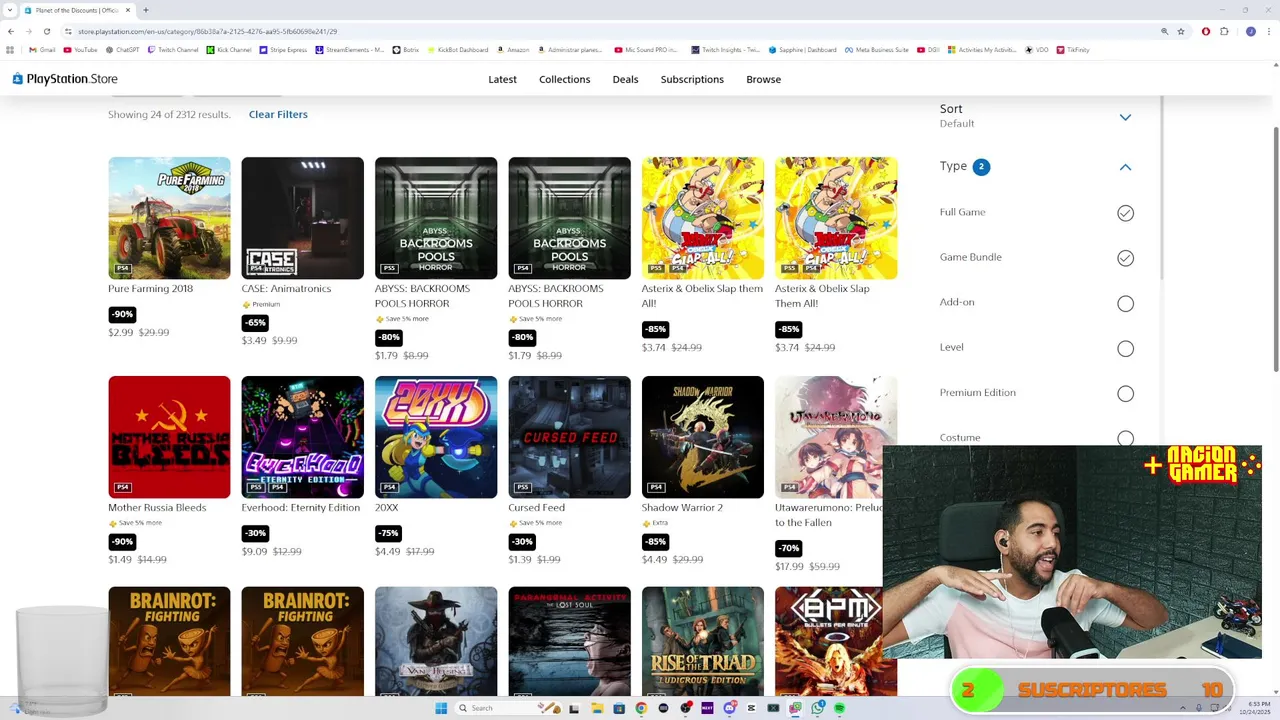Click the PlayStation Store logo
The height and width of the screenshot is (720, 1280).
click(65, 79)
